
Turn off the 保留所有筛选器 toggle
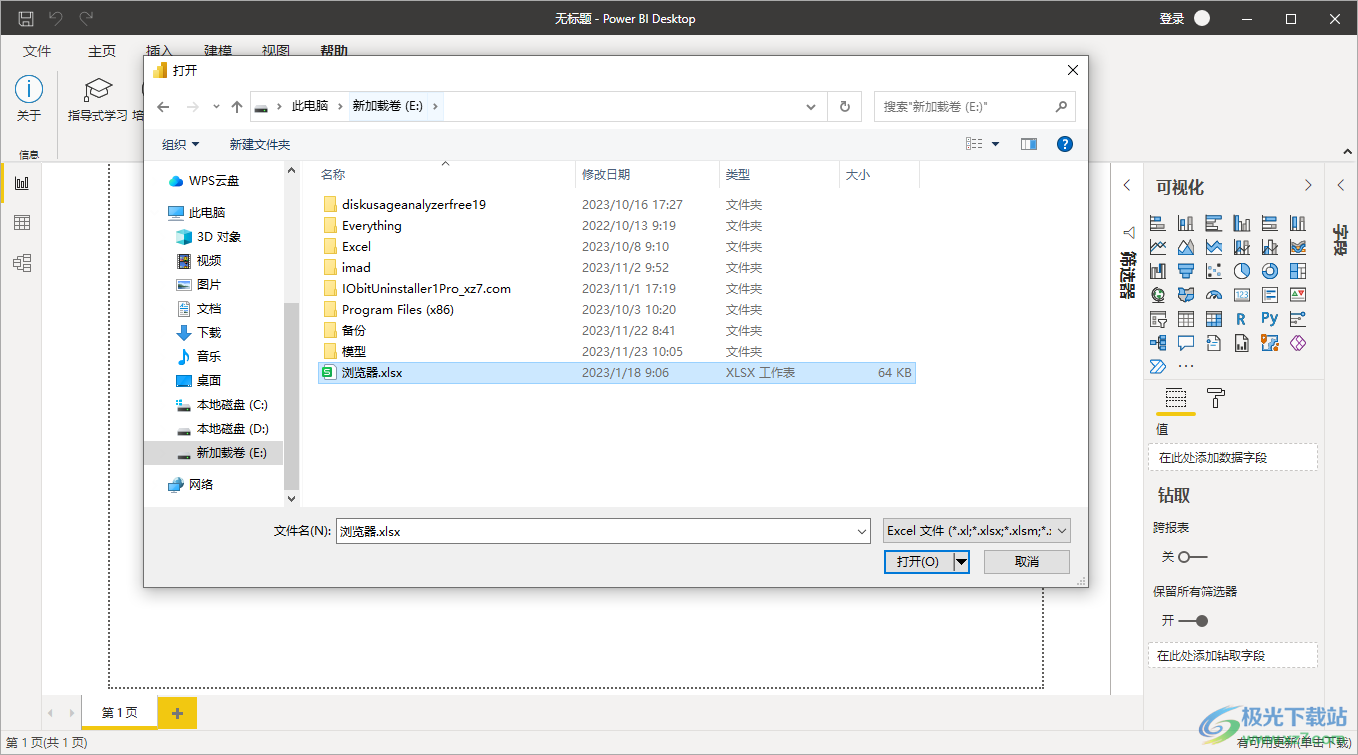[1193, 621]
